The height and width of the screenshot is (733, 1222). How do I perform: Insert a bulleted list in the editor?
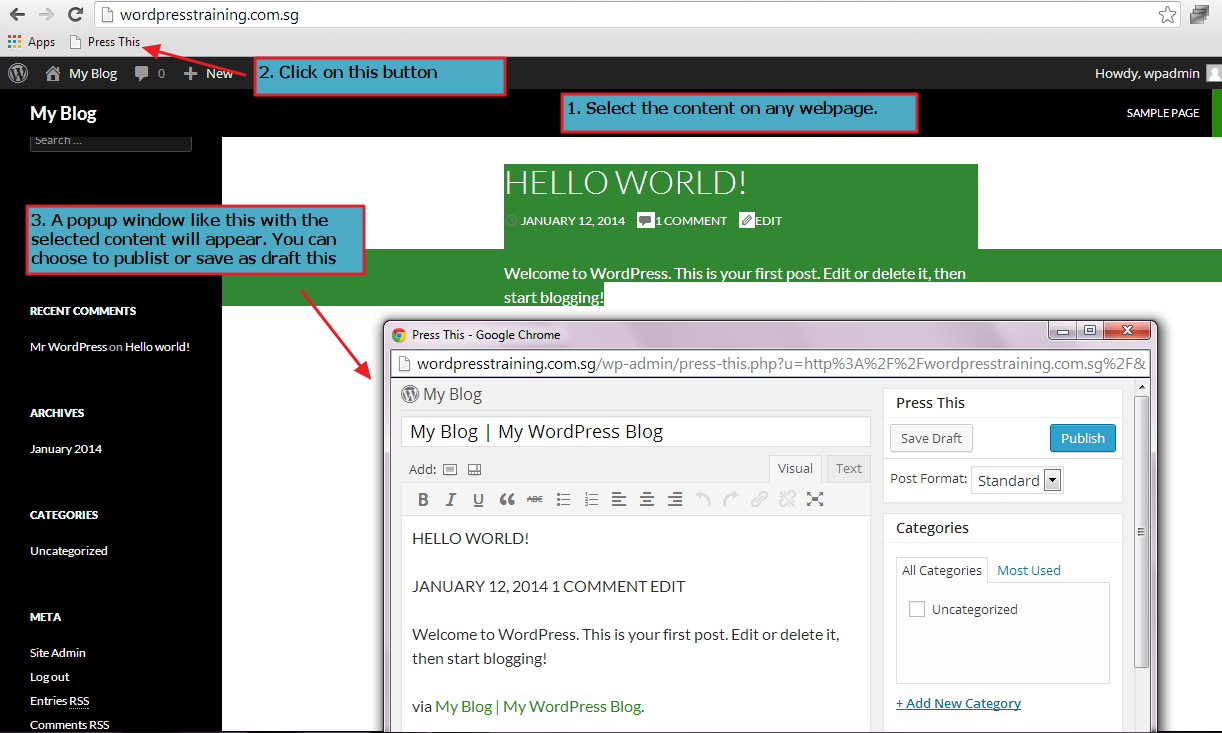(563, 499)
